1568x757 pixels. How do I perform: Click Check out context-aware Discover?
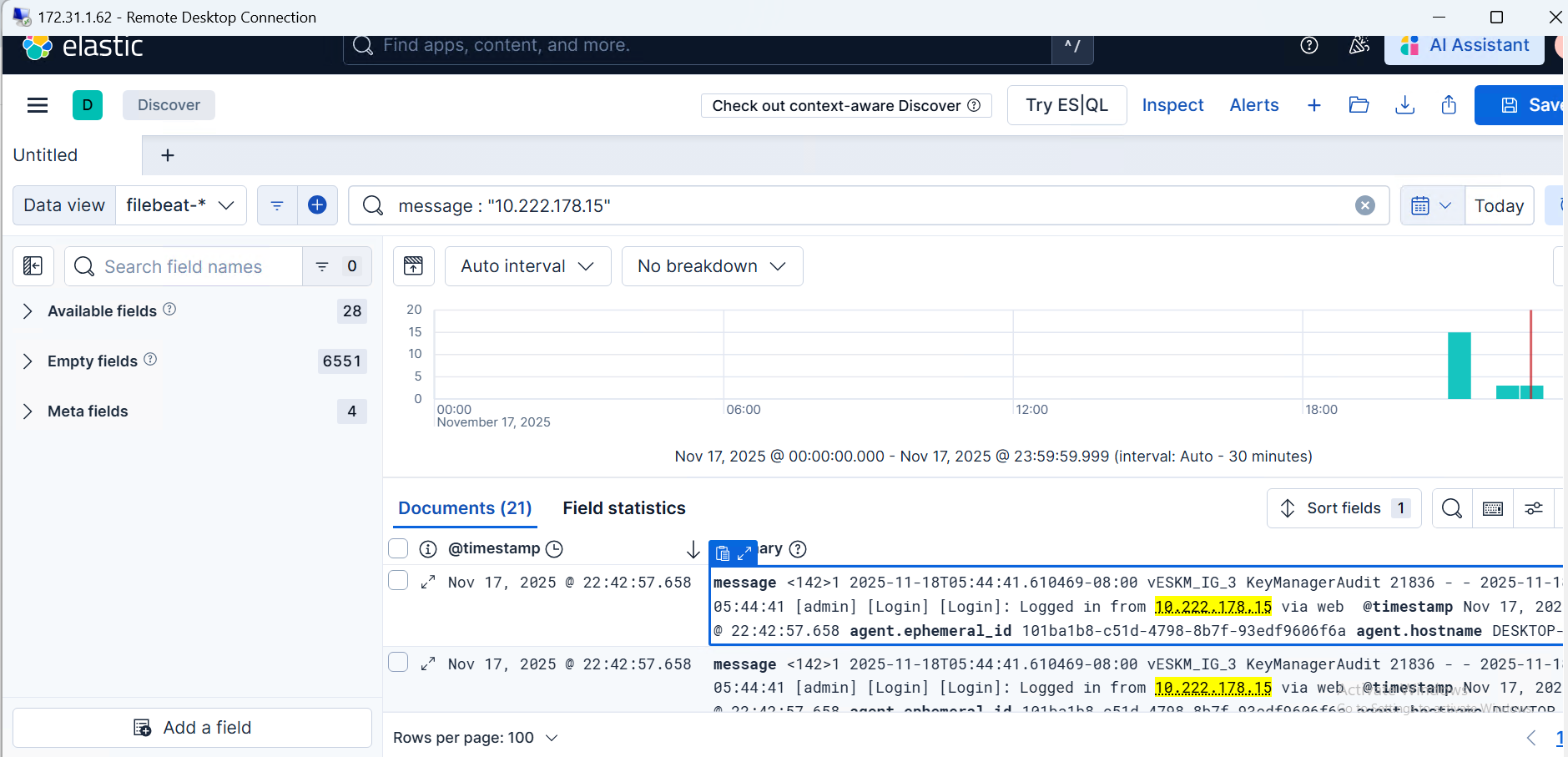[846, 106]
